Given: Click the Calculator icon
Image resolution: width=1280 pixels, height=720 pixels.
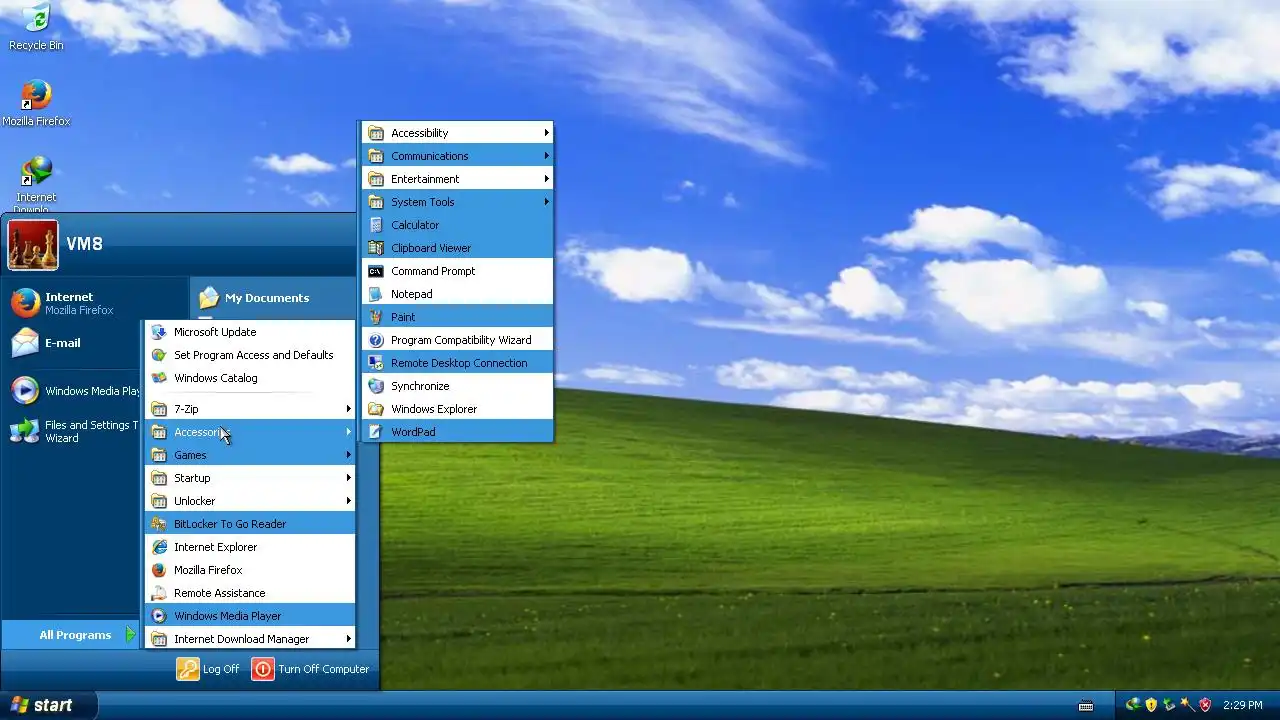Looking at the screenshot, I should point(376,225).
